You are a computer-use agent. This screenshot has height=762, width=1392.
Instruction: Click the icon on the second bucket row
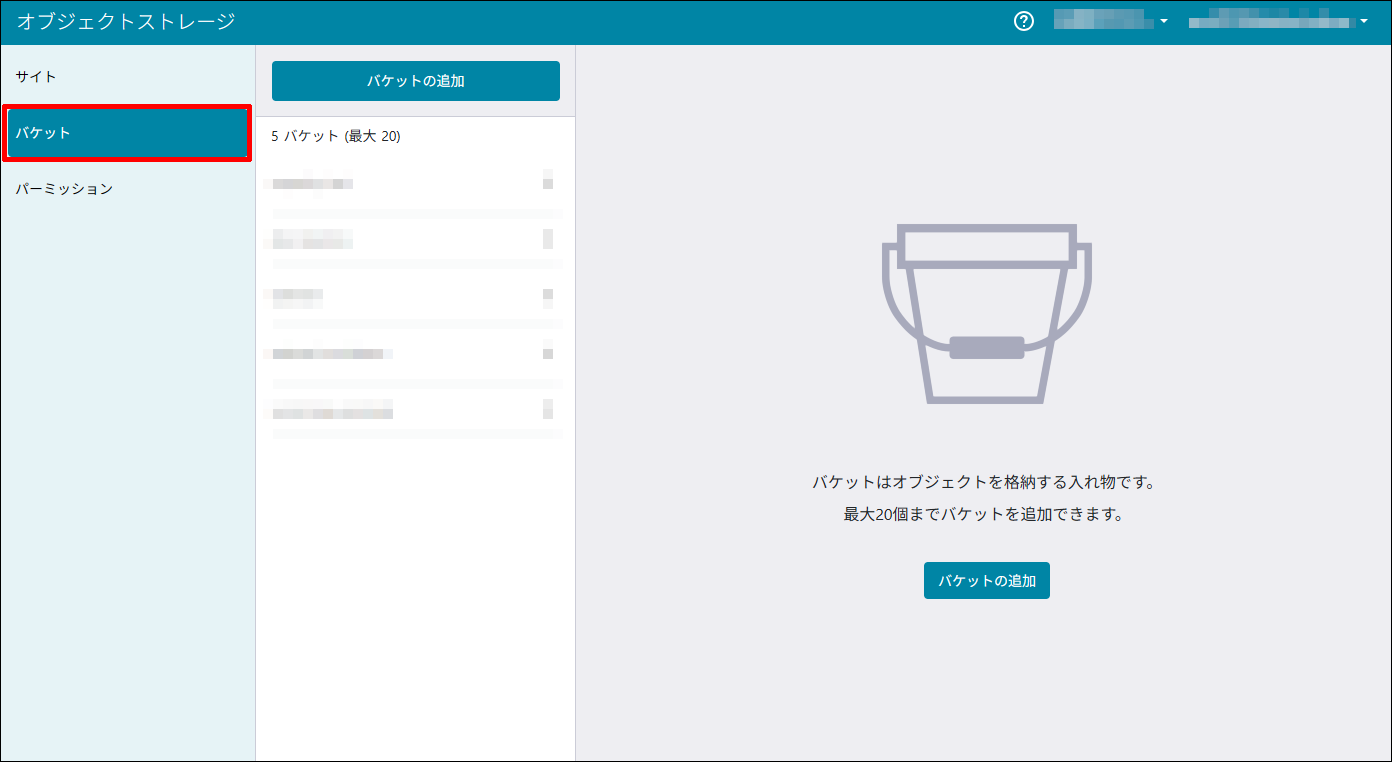click(547, 238)
